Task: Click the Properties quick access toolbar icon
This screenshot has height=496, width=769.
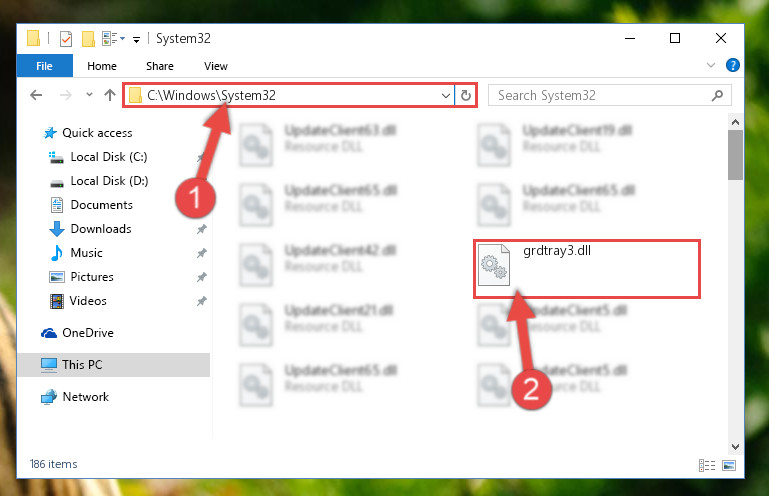Action: point(66,39)
